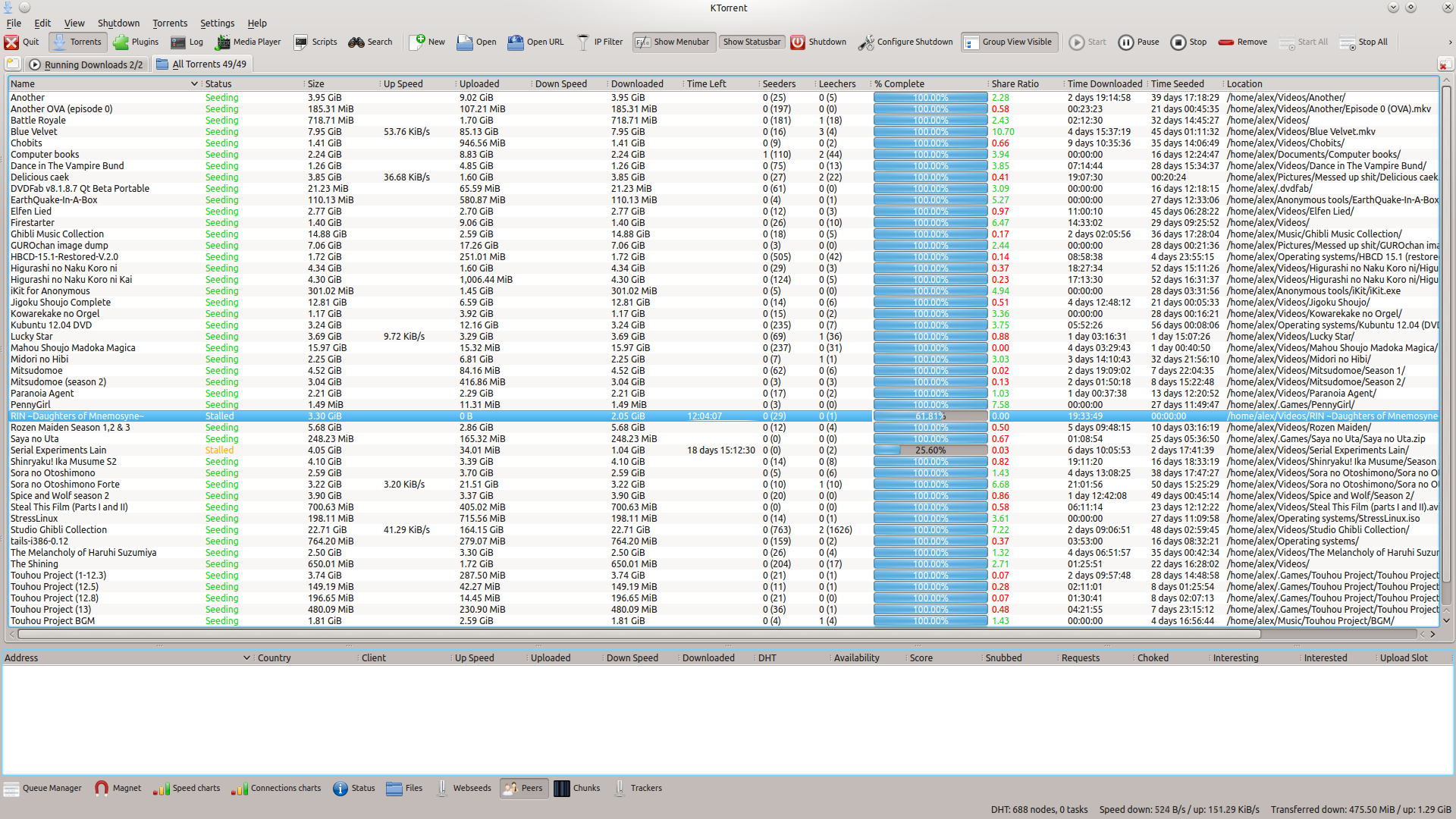Sort peers by Country column
The image size is (1456, 819).
tap(305, 658)
